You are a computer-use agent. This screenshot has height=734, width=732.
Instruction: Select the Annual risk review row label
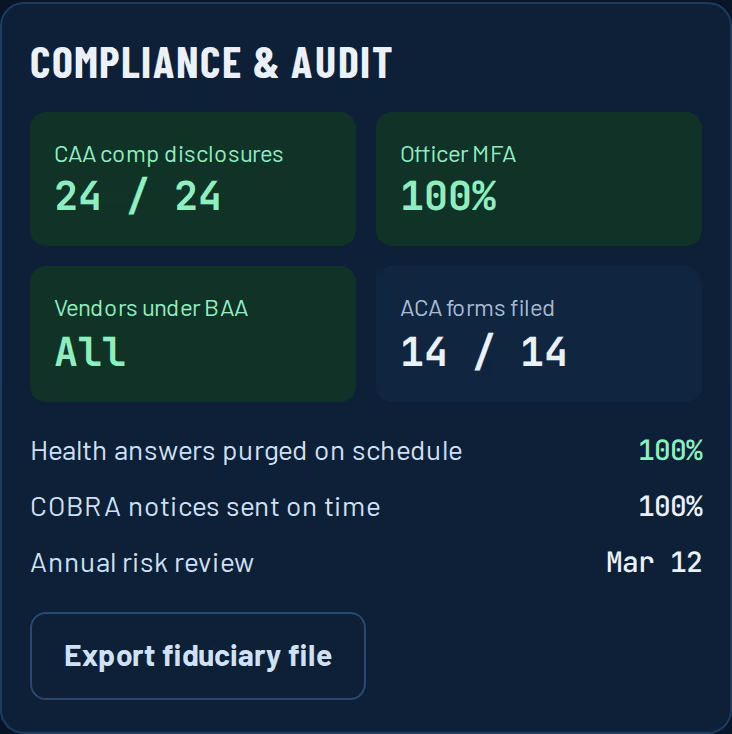coord(142,563)
